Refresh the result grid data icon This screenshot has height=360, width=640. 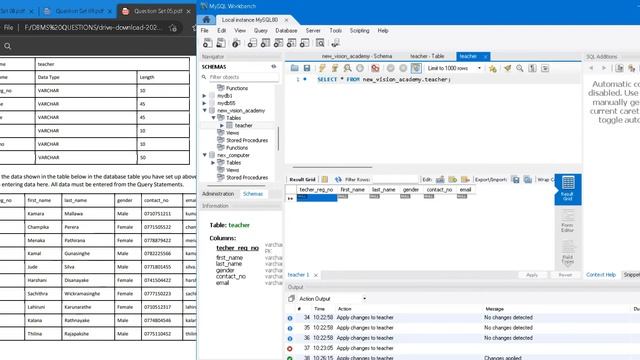click(338, 180)
